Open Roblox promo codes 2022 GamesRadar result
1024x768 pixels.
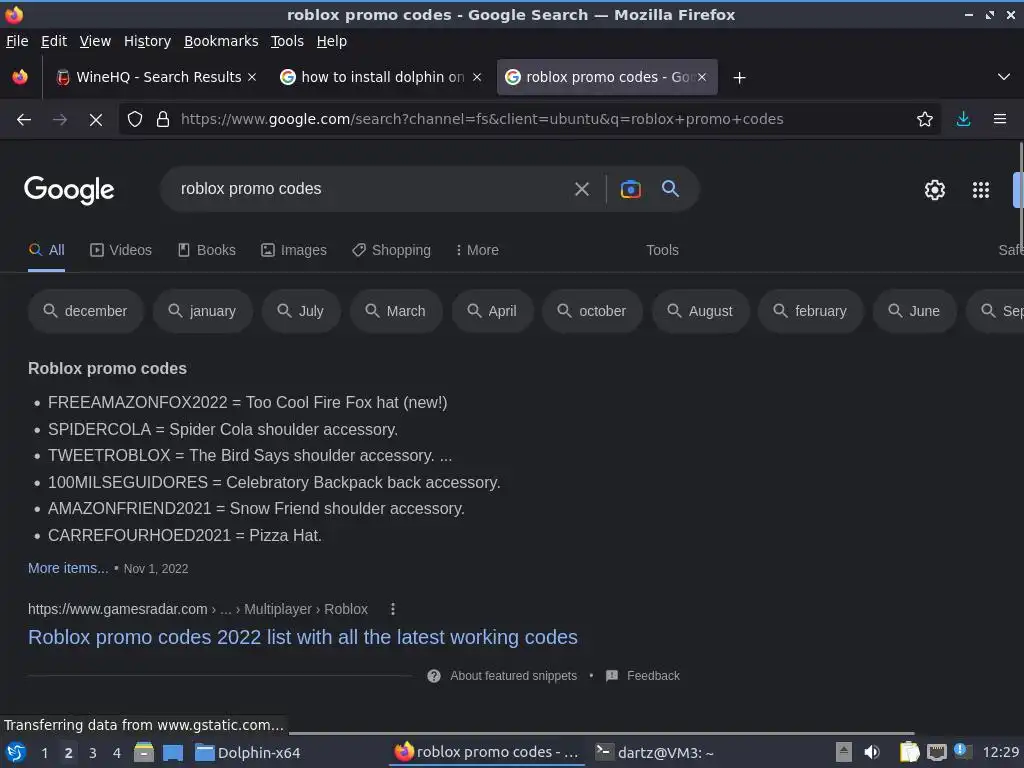[x=303, y=637]
